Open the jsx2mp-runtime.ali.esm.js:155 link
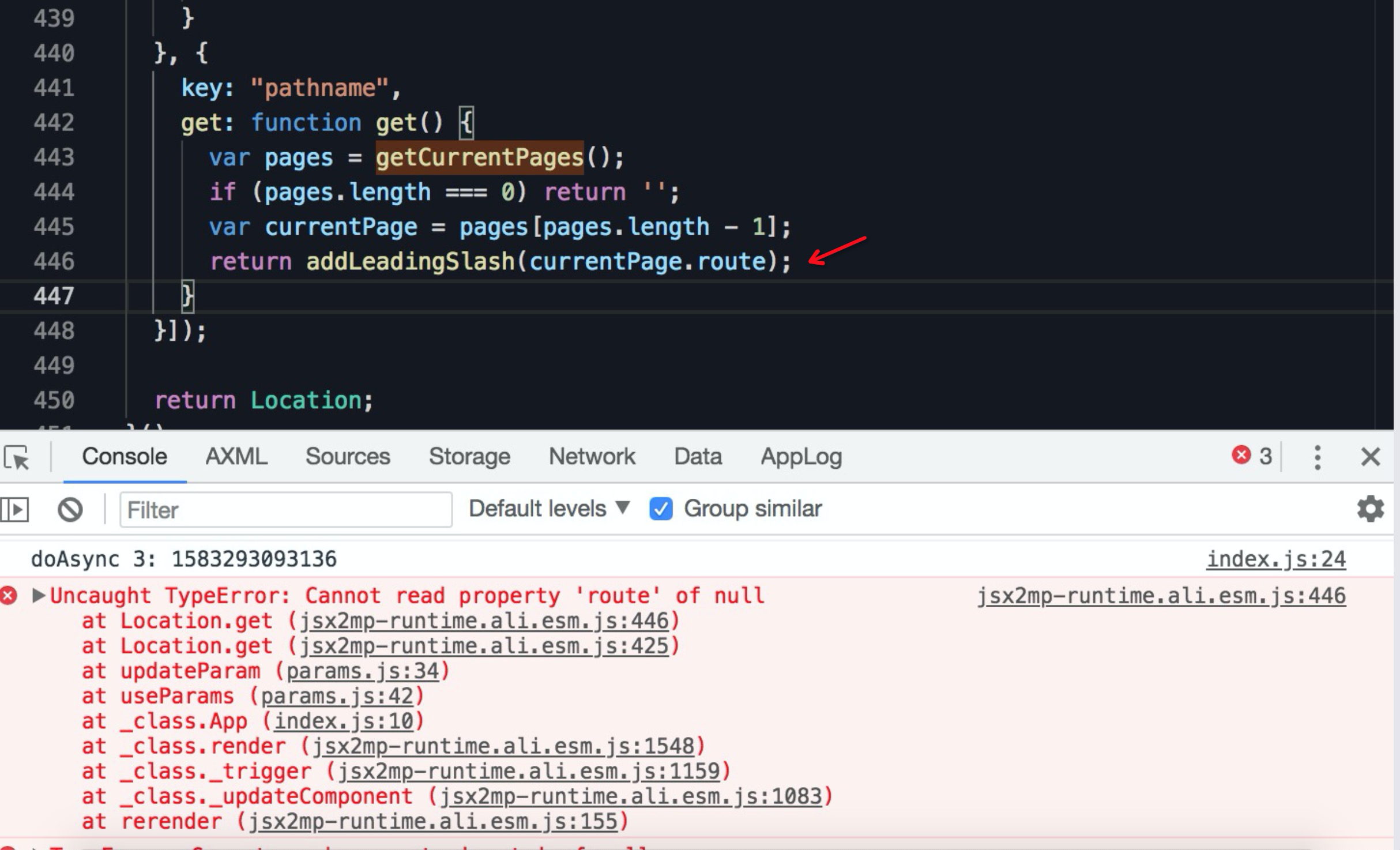Image resolution: width=1400 pixels, height=850 pixels. 432,822
